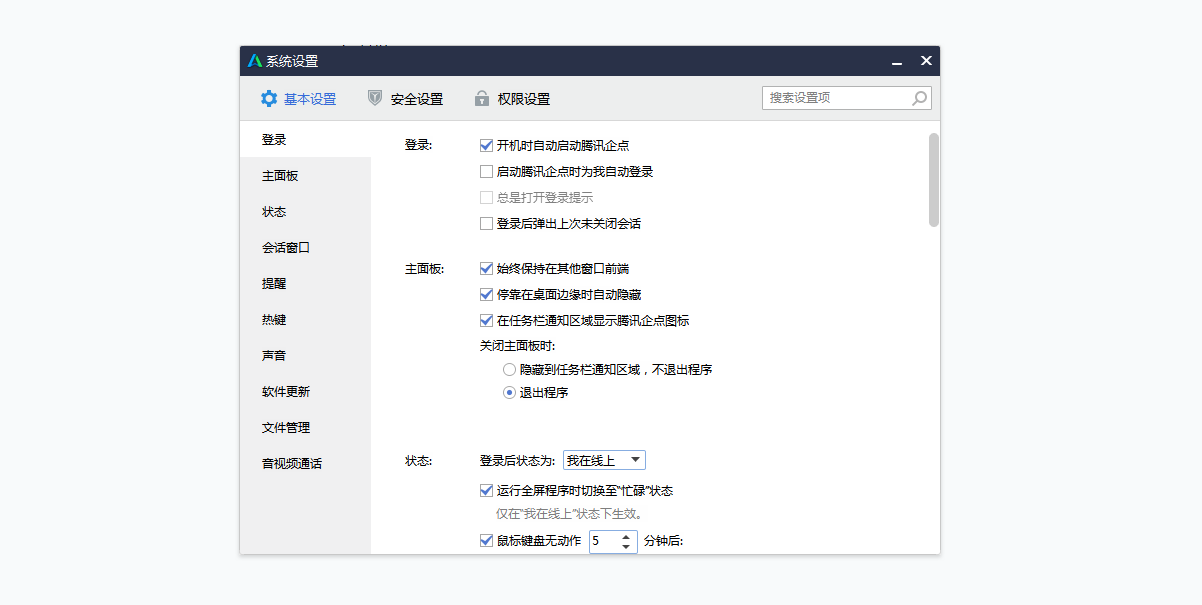The width and height of the screenshot is (1202, 605).
Task: Click the padlock icon for 权限设置
Action: tap(482, 98)
